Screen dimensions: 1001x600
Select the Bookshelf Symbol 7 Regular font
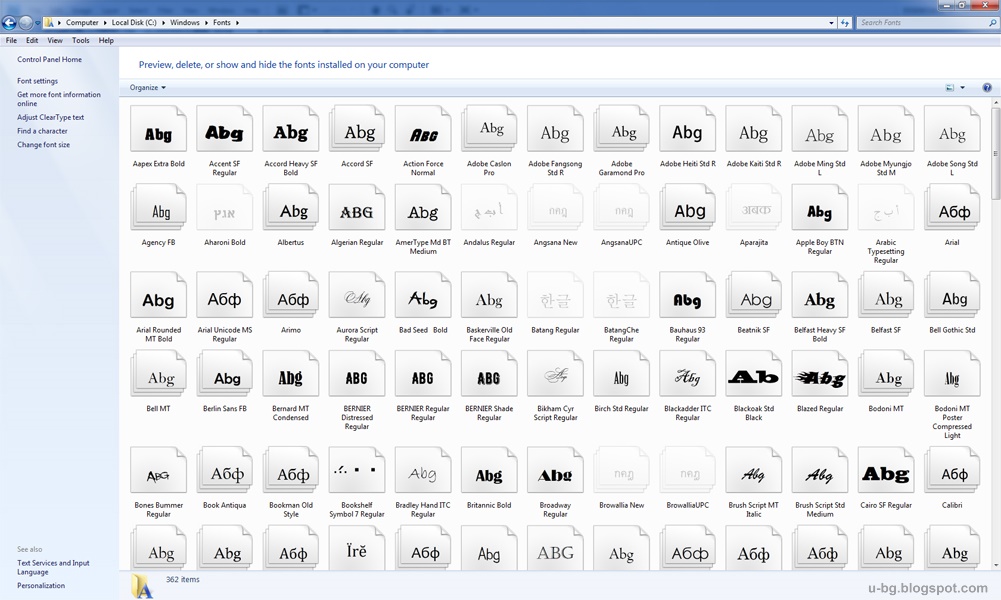357,470
